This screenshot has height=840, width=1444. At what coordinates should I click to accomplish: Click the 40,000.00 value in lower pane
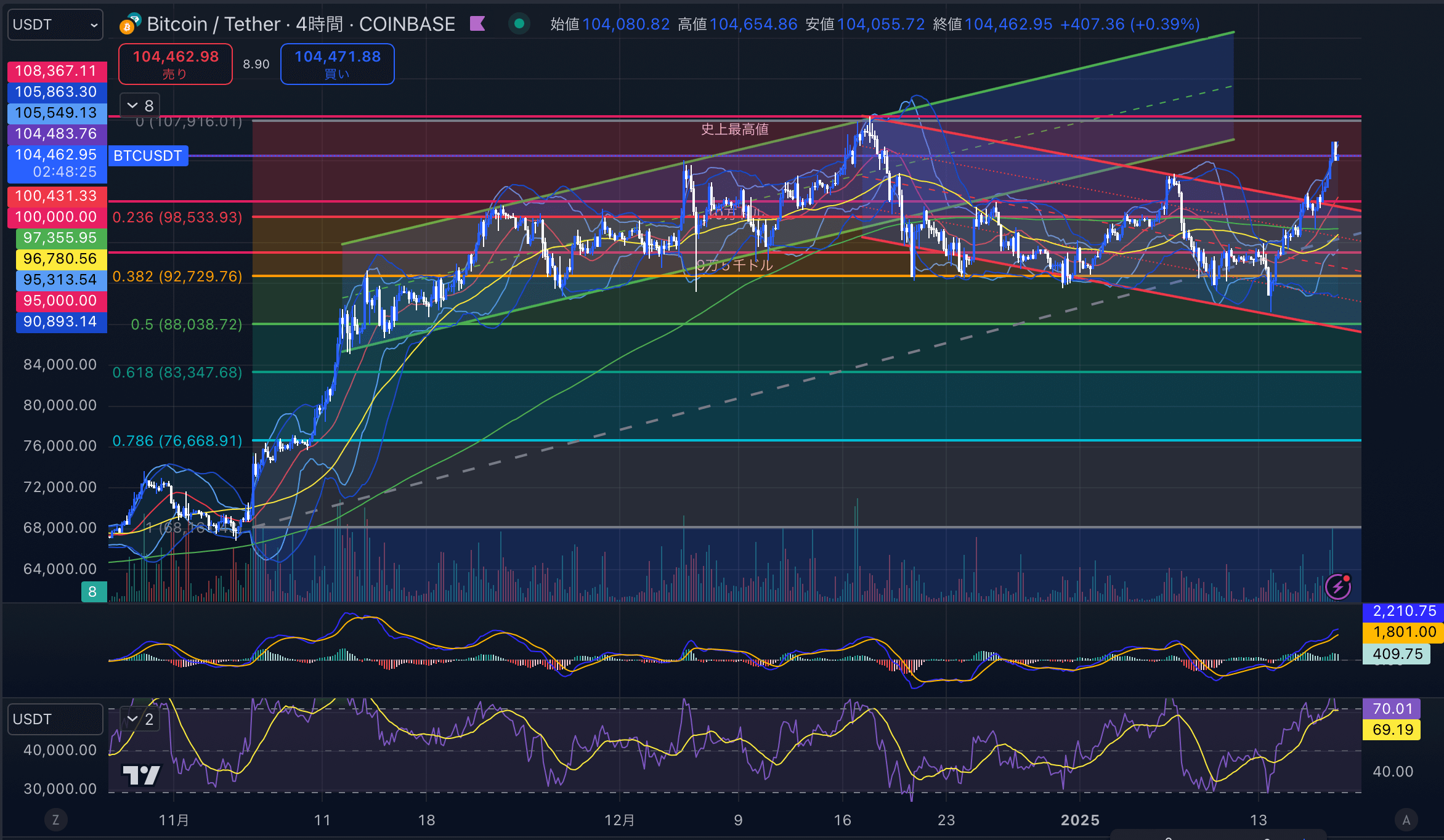[x=60, y=750]
